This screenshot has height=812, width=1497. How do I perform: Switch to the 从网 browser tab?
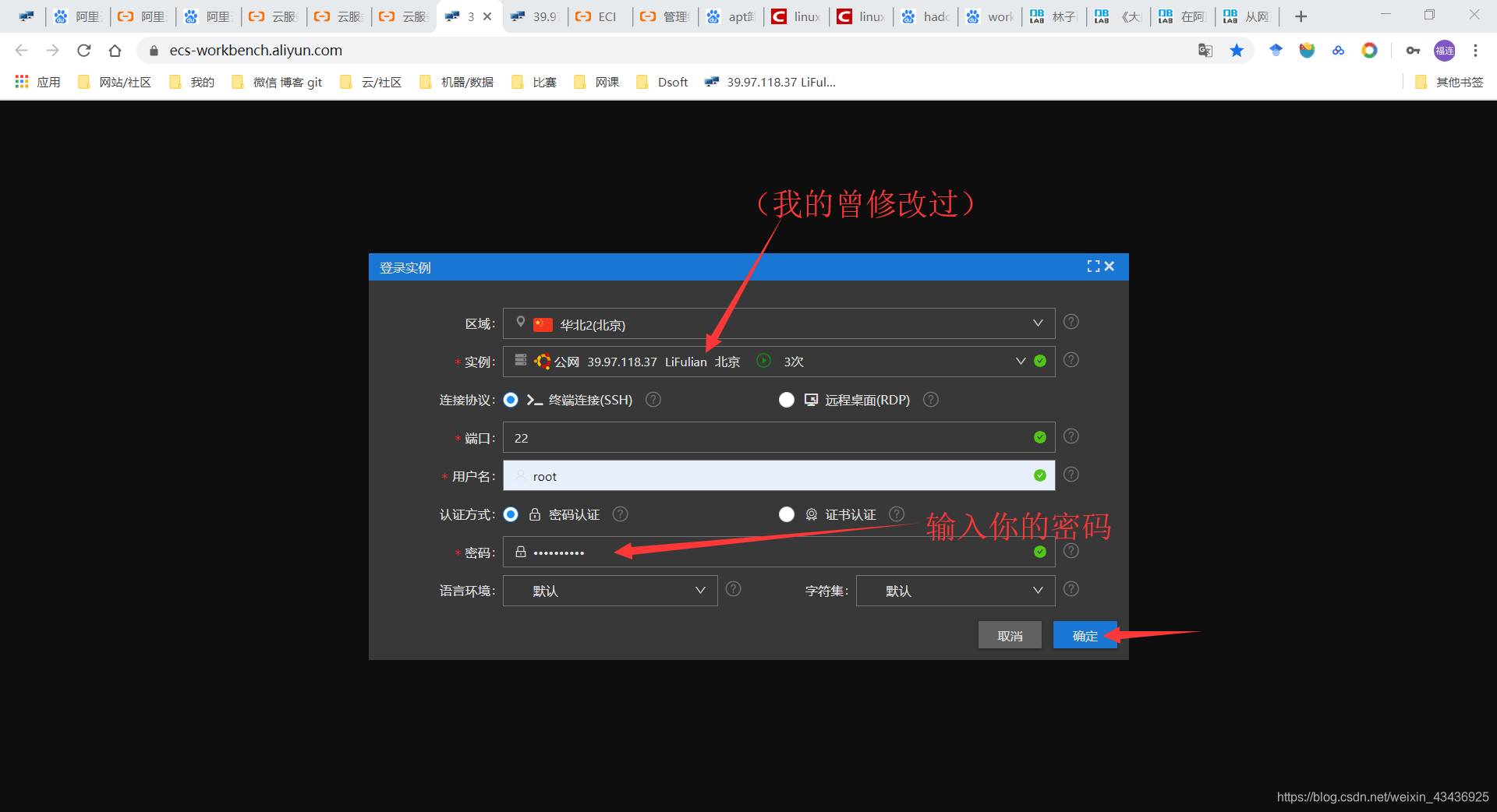point(1247,16)
